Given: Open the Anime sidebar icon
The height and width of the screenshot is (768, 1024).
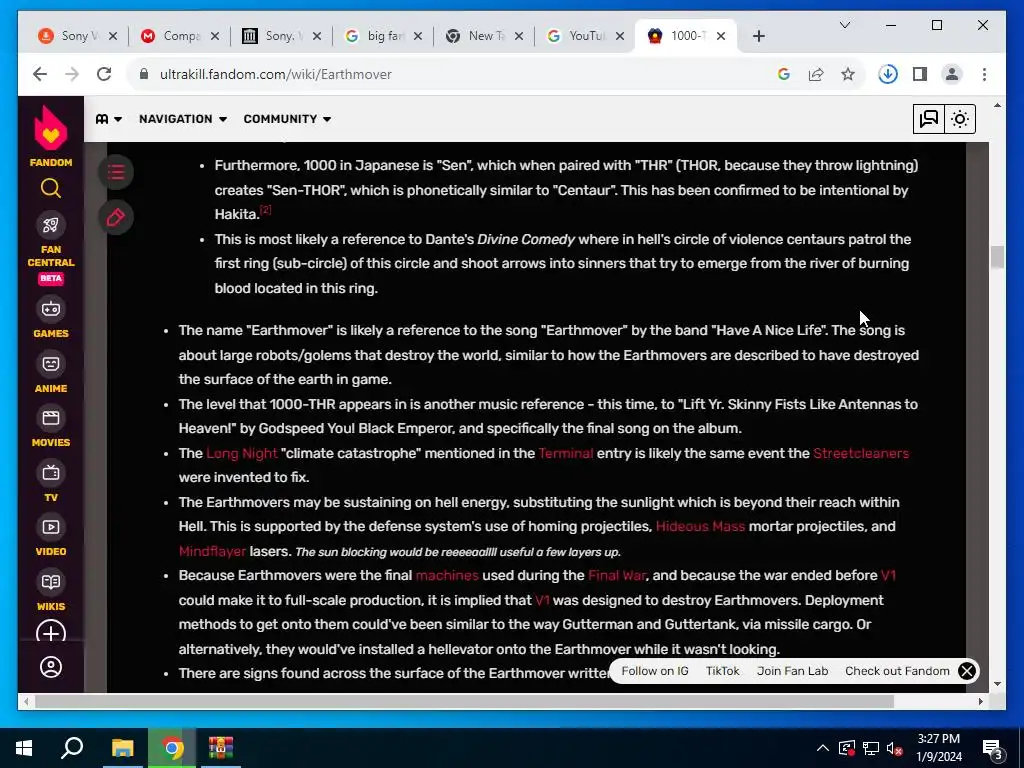Looking at the screenshot, I should pos(51,364).
